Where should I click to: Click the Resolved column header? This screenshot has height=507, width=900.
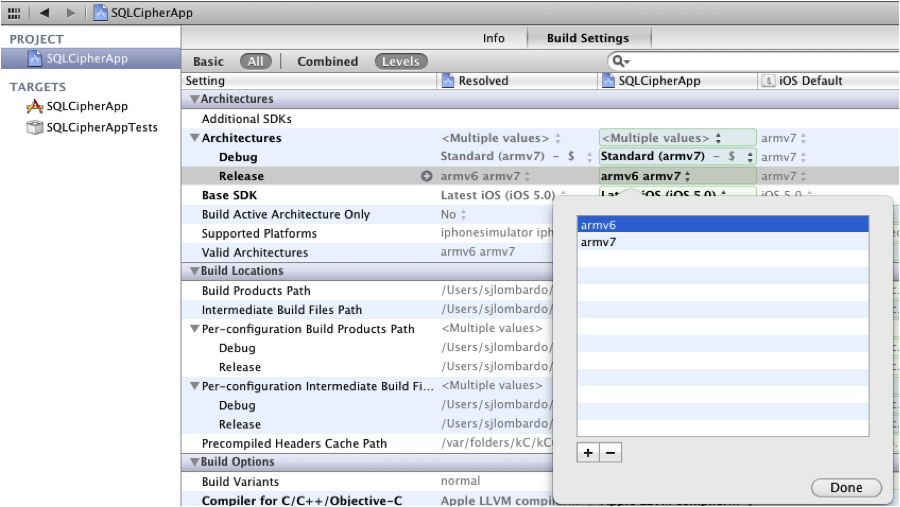click(517, 81)
